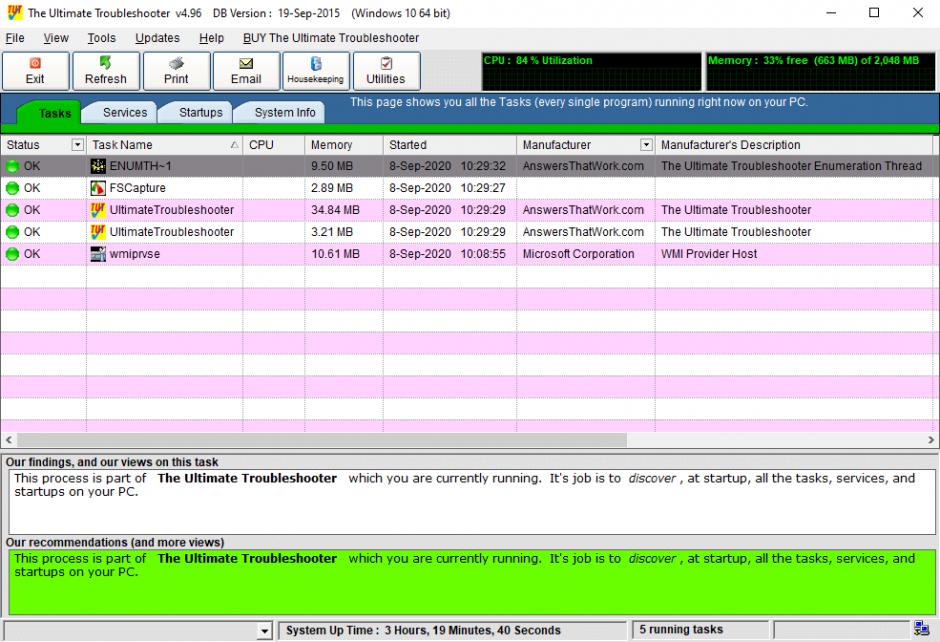
Task: Open the Help menu
Action: coord(211,38)
